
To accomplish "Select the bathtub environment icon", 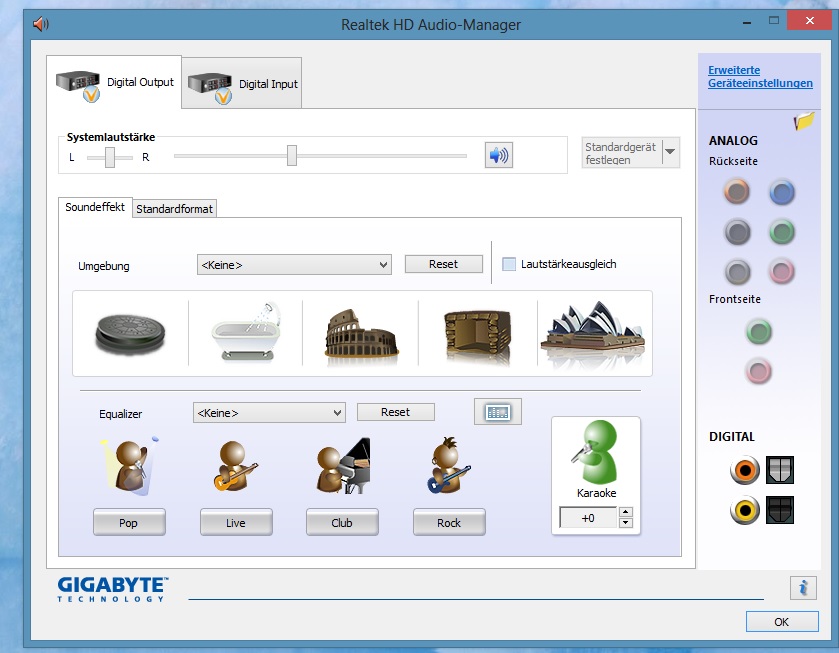I will [247, 332].
